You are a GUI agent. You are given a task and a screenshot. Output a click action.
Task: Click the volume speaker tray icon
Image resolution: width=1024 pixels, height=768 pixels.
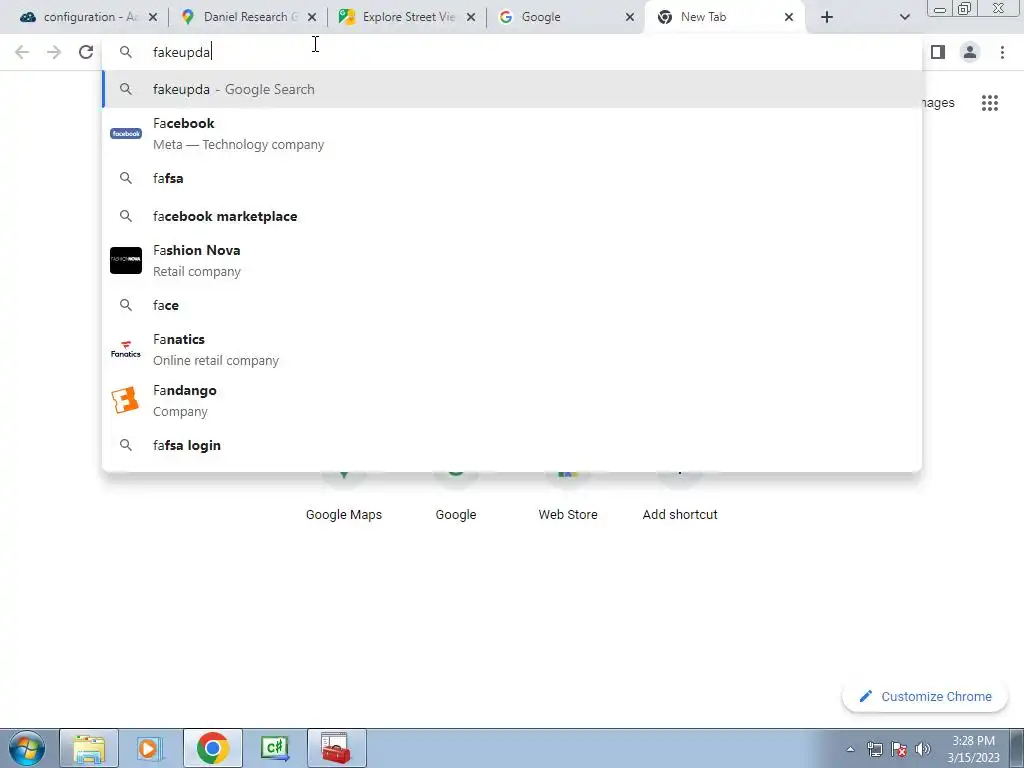point(923,749)
